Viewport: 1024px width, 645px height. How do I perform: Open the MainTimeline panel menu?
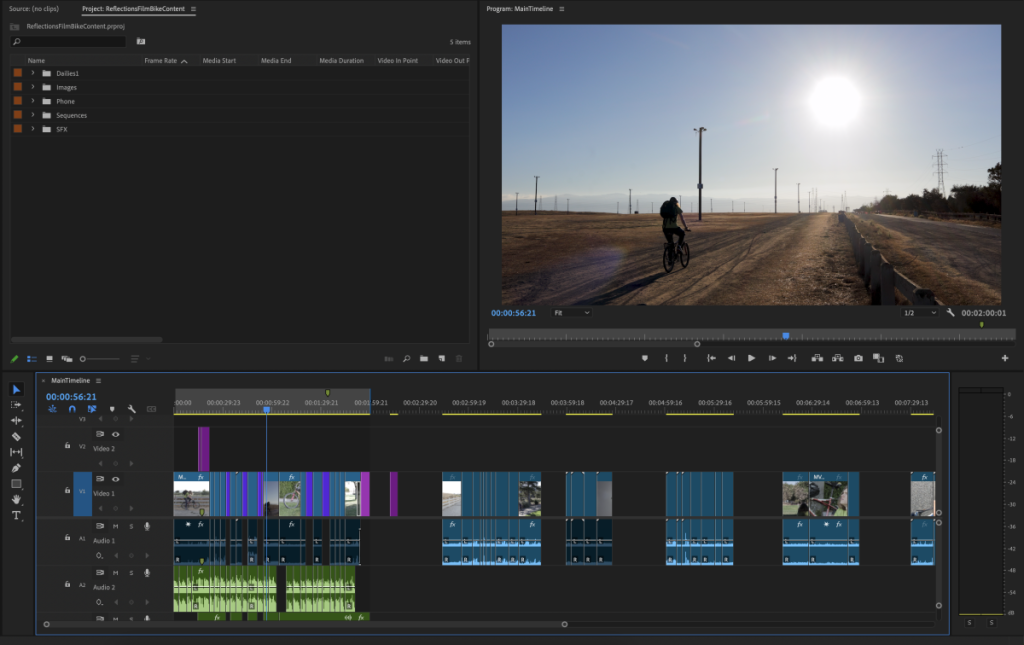tap(98, 381)
